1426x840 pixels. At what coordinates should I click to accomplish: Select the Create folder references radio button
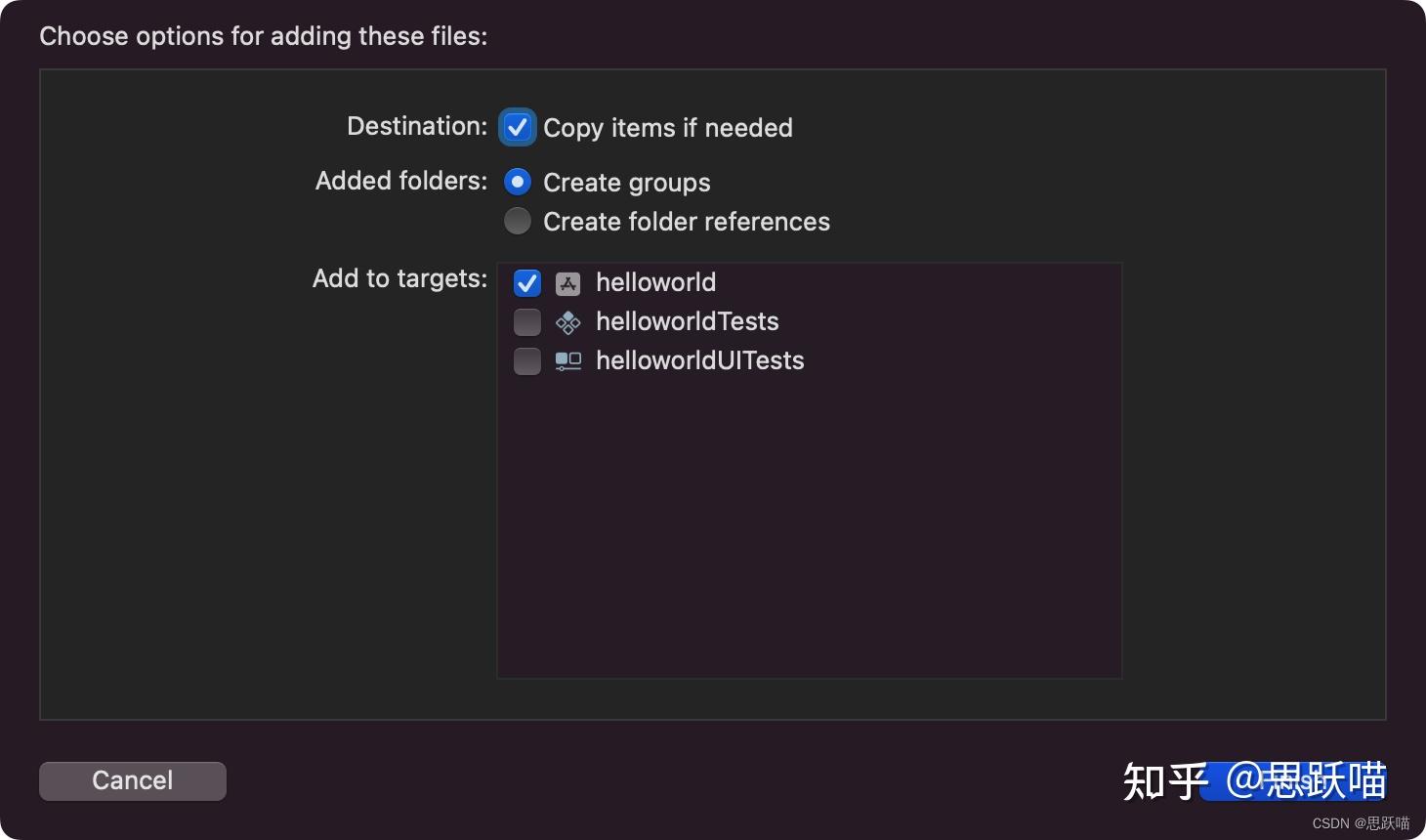click(518, 221)
